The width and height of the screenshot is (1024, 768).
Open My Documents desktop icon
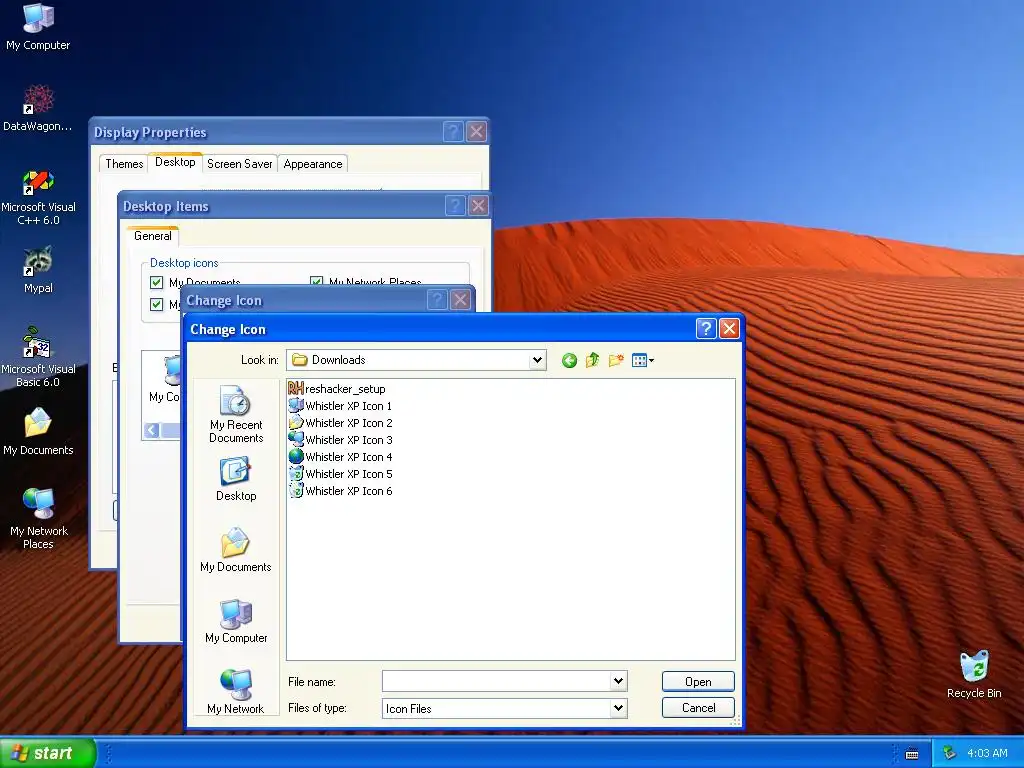pyautogui.click(x=38, y=431)
